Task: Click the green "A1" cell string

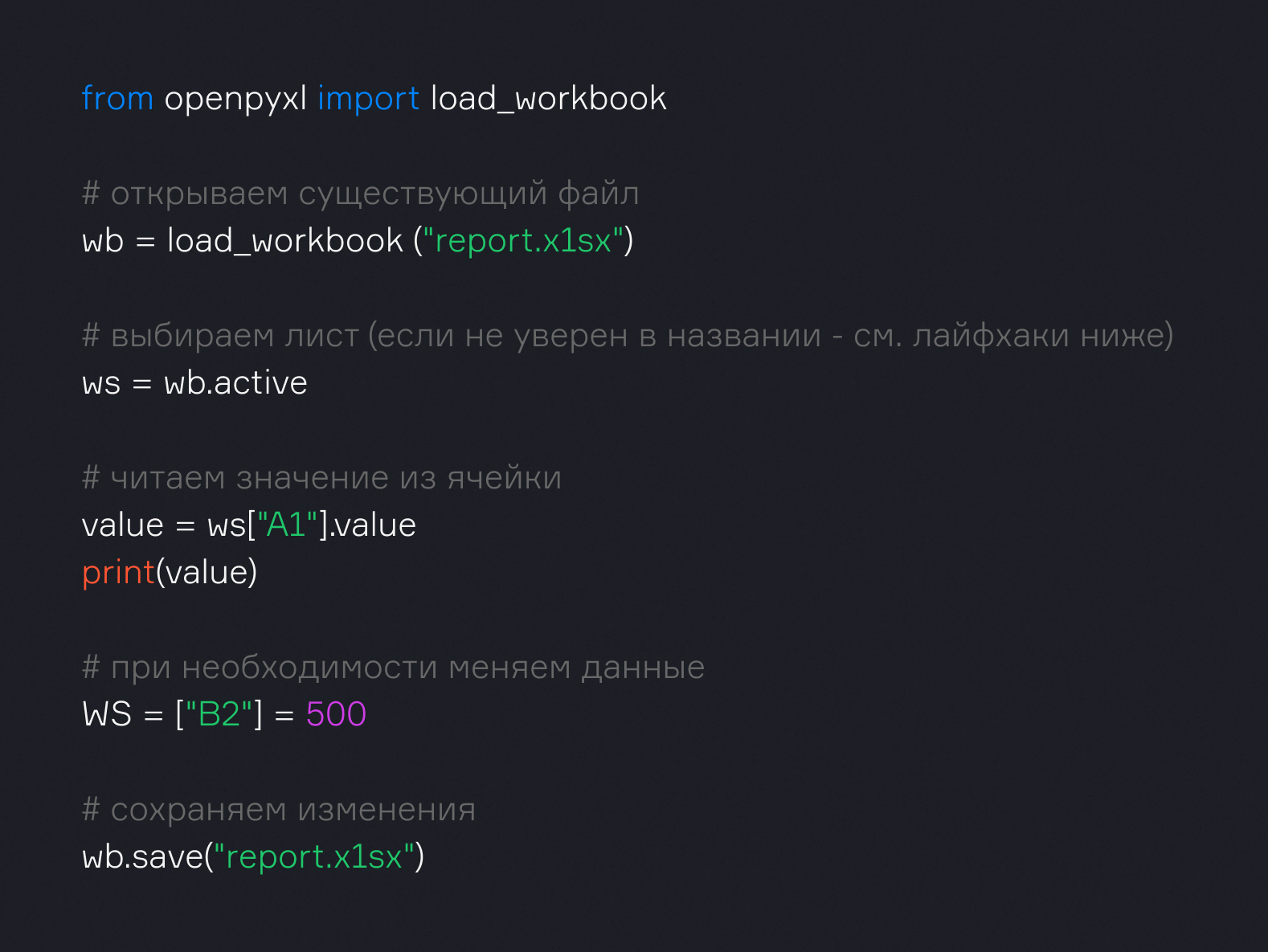Action: tap(286, 525)
